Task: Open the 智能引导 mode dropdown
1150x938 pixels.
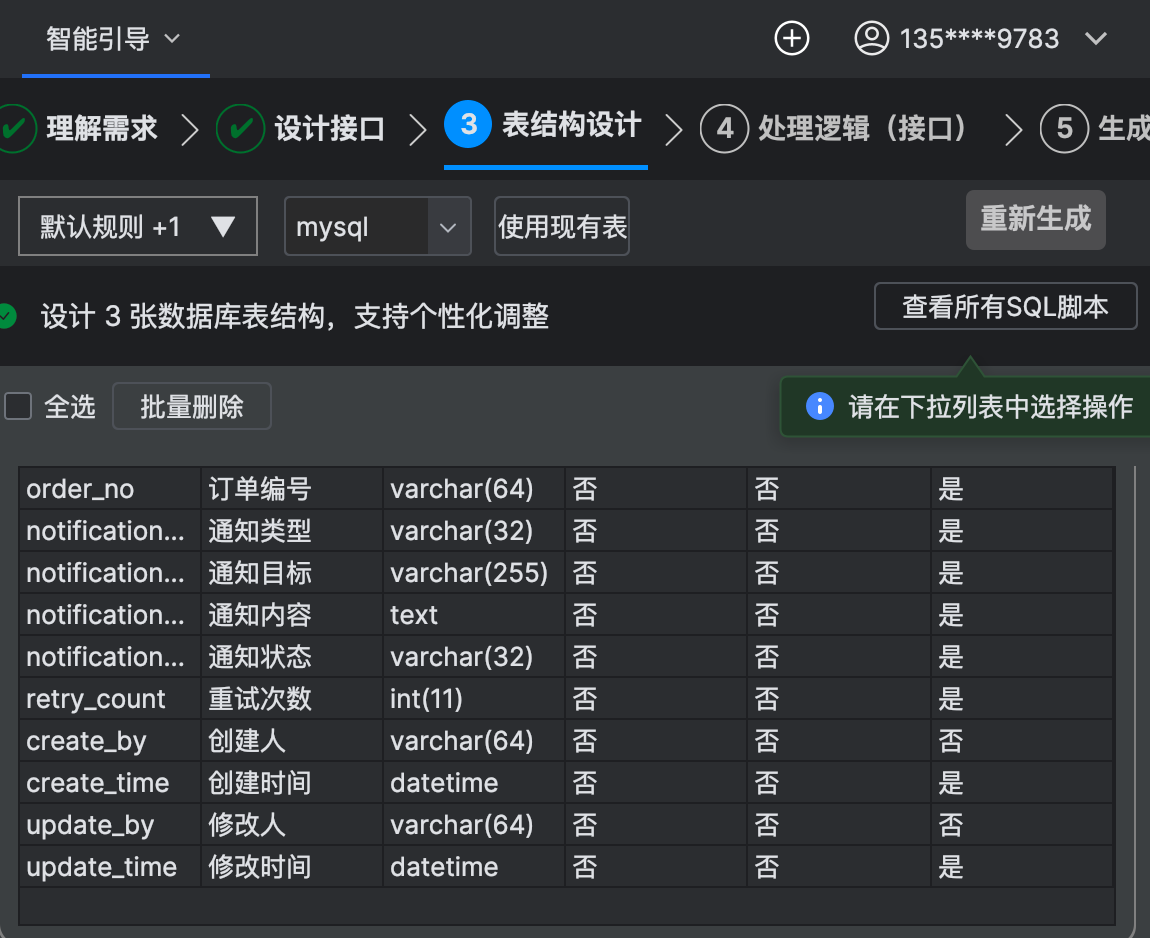Action: click(x=113, y=38)
